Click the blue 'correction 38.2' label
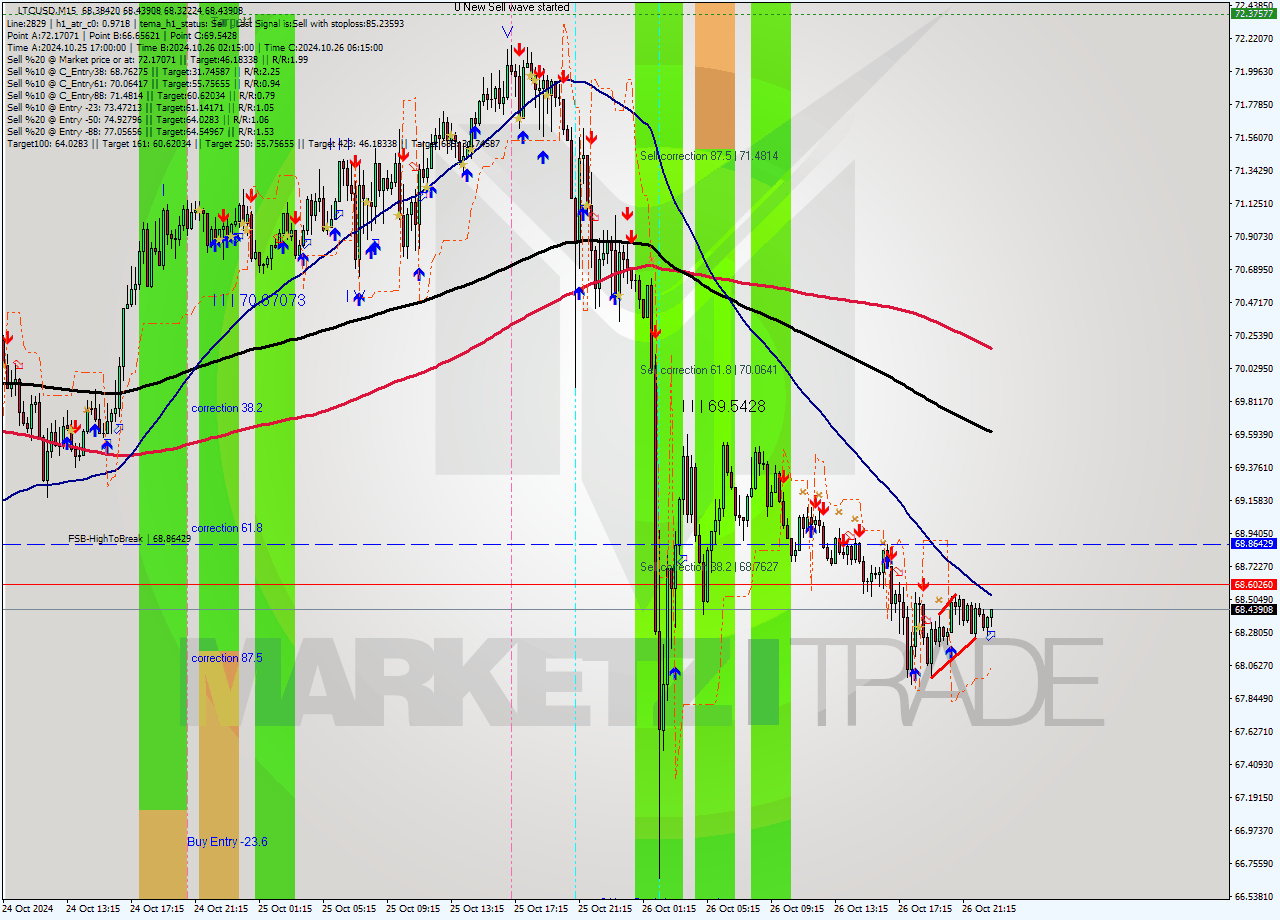 [x=227, y=408]
